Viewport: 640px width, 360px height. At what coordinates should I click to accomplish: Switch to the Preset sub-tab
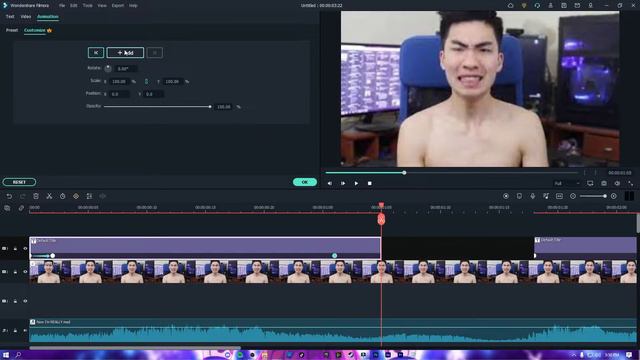pos(12,30)
